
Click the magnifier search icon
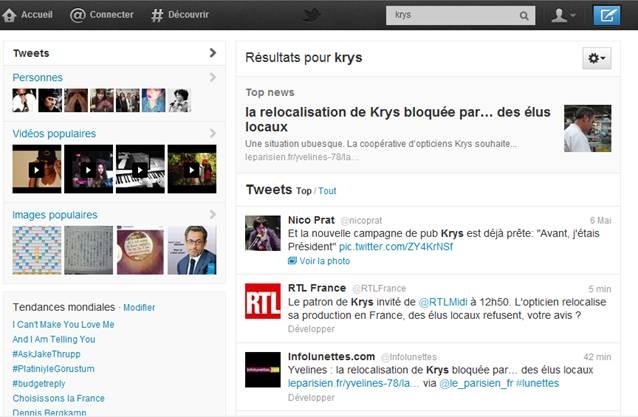524,16
